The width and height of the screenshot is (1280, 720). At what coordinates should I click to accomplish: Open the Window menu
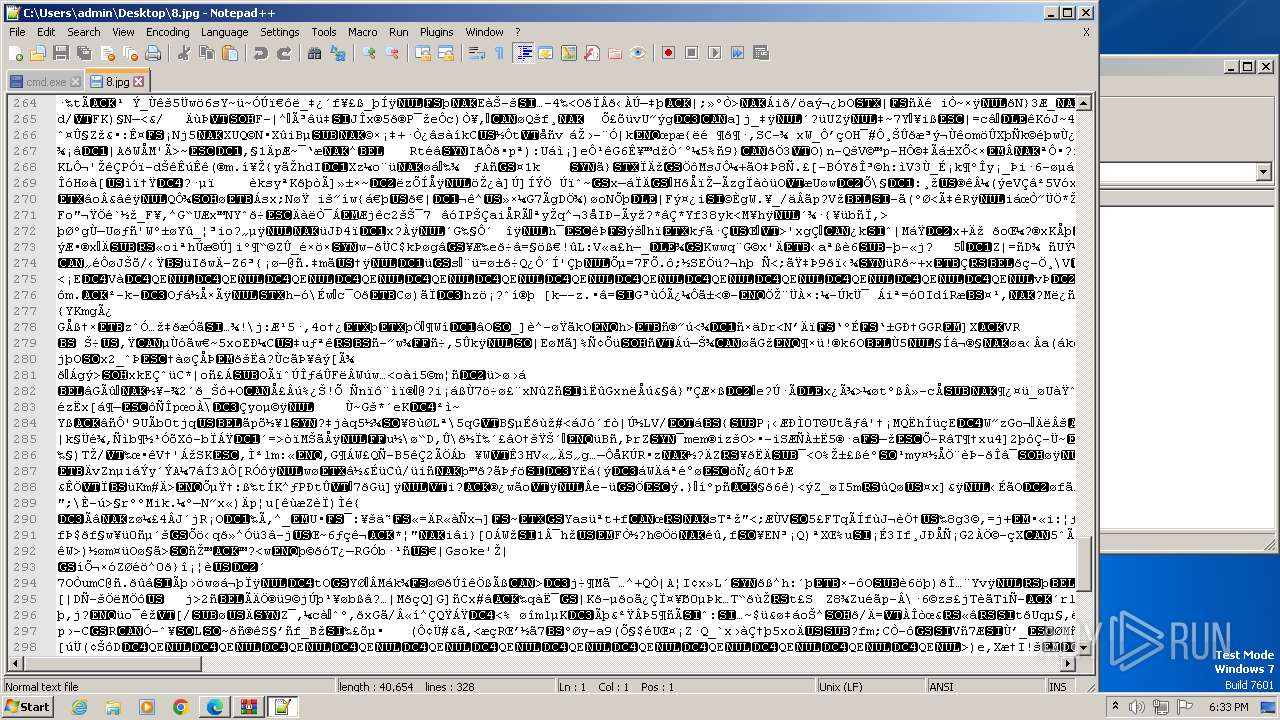pyautogui.click(x=485, y=32)
